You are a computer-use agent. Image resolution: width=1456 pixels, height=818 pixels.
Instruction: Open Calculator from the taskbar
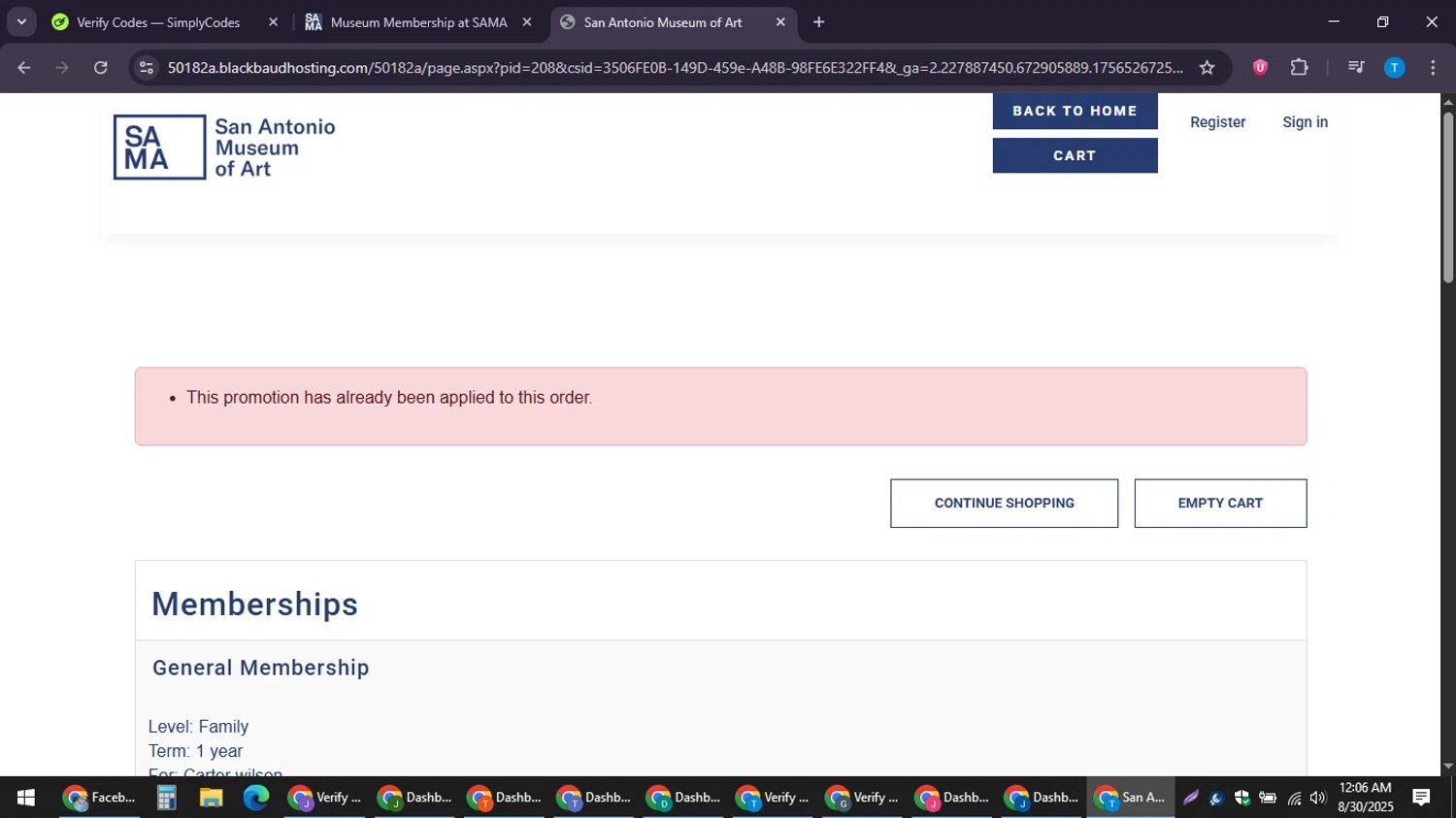(166, 798)
